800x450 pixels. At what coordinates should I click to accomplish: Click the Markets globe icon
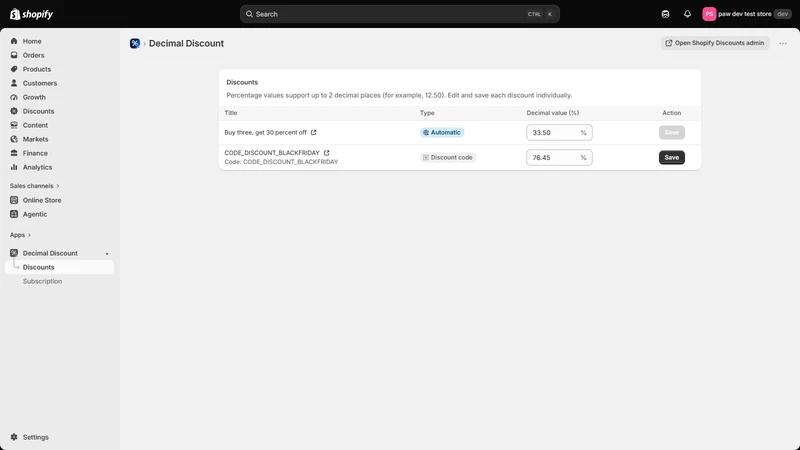(x=14, y=139)
